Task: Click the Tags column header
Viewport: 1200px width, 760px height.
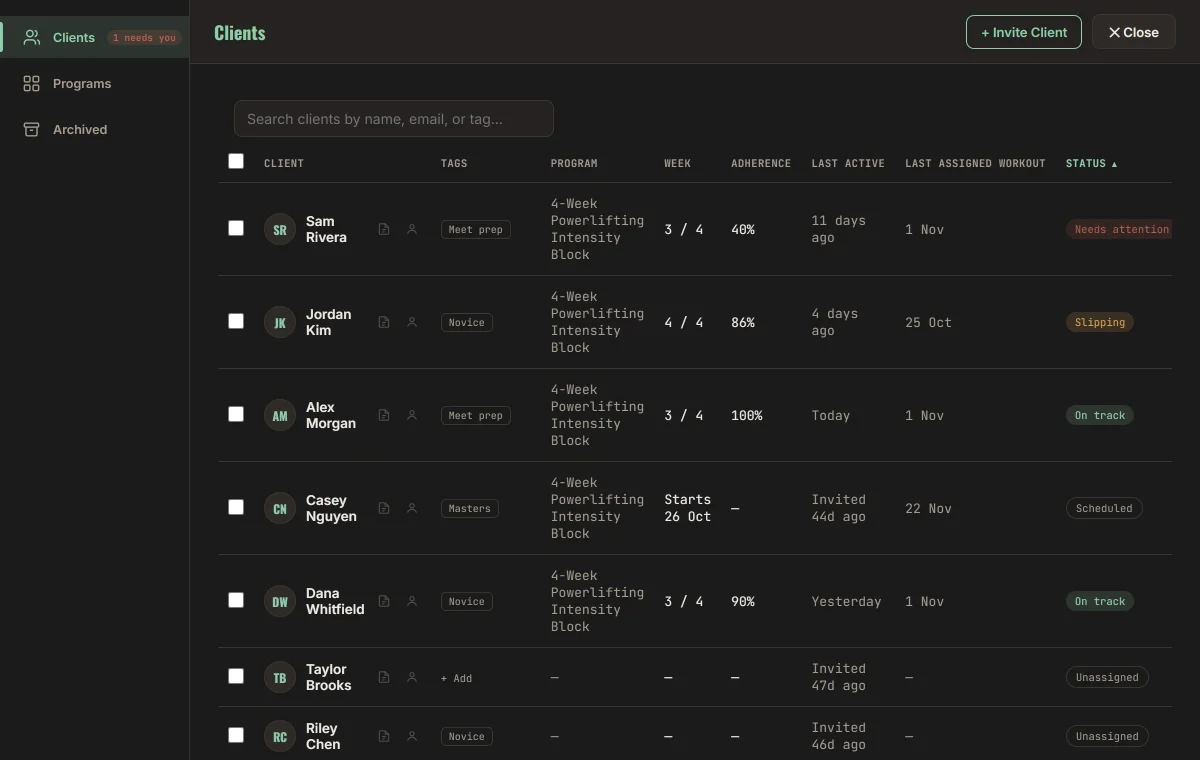Action: point(454,163)
